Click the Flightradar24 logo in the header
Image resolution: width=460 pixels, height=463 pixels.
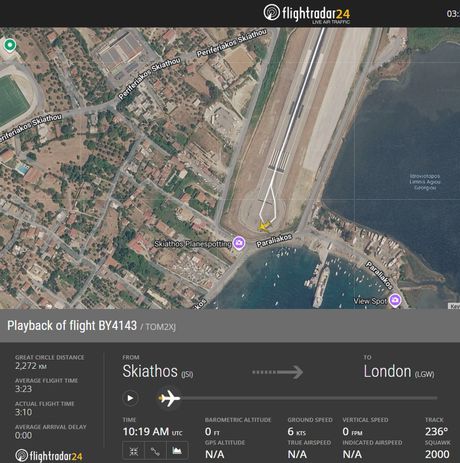[307, 14]
